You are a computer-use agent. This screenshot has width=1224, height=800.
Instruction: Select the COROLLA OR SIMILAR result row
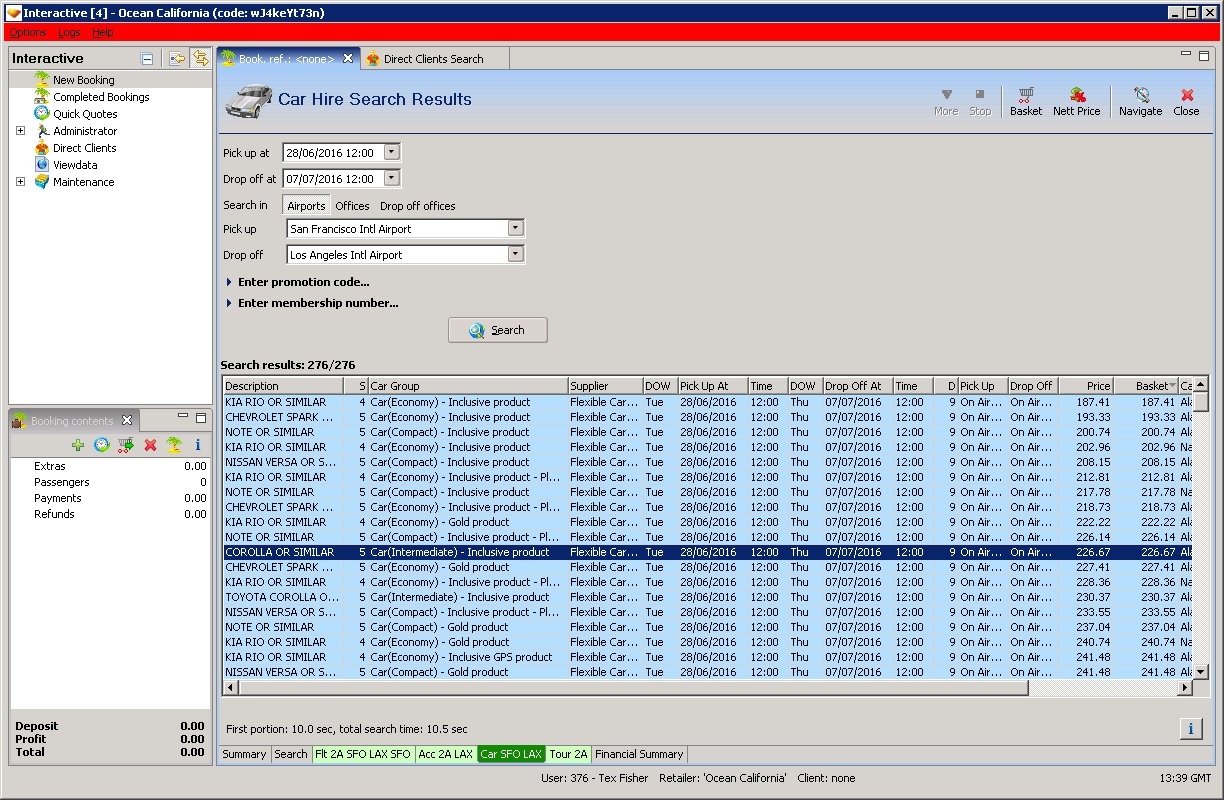(400, 552)
